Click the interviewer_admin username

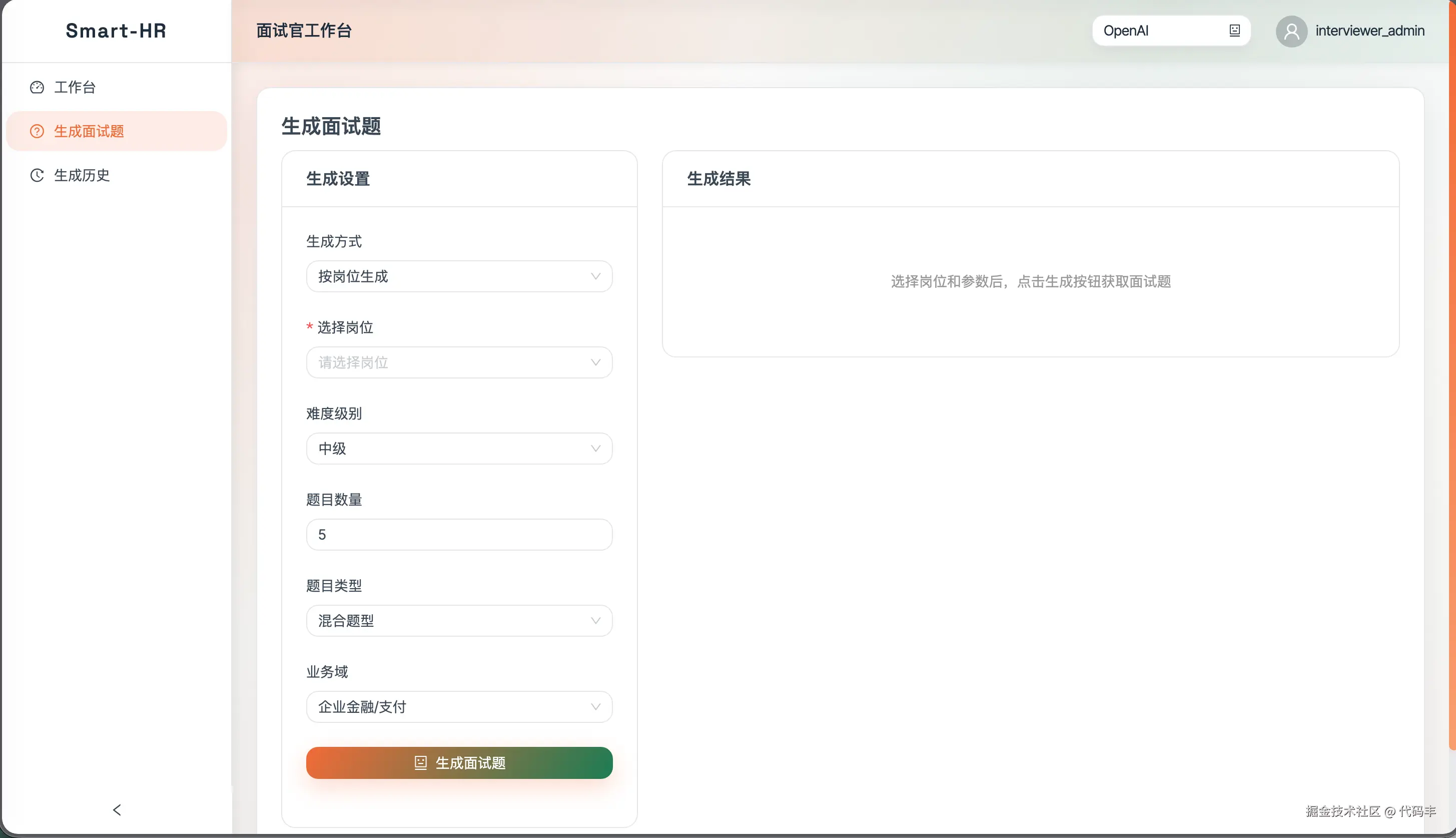click(1369, 31)
